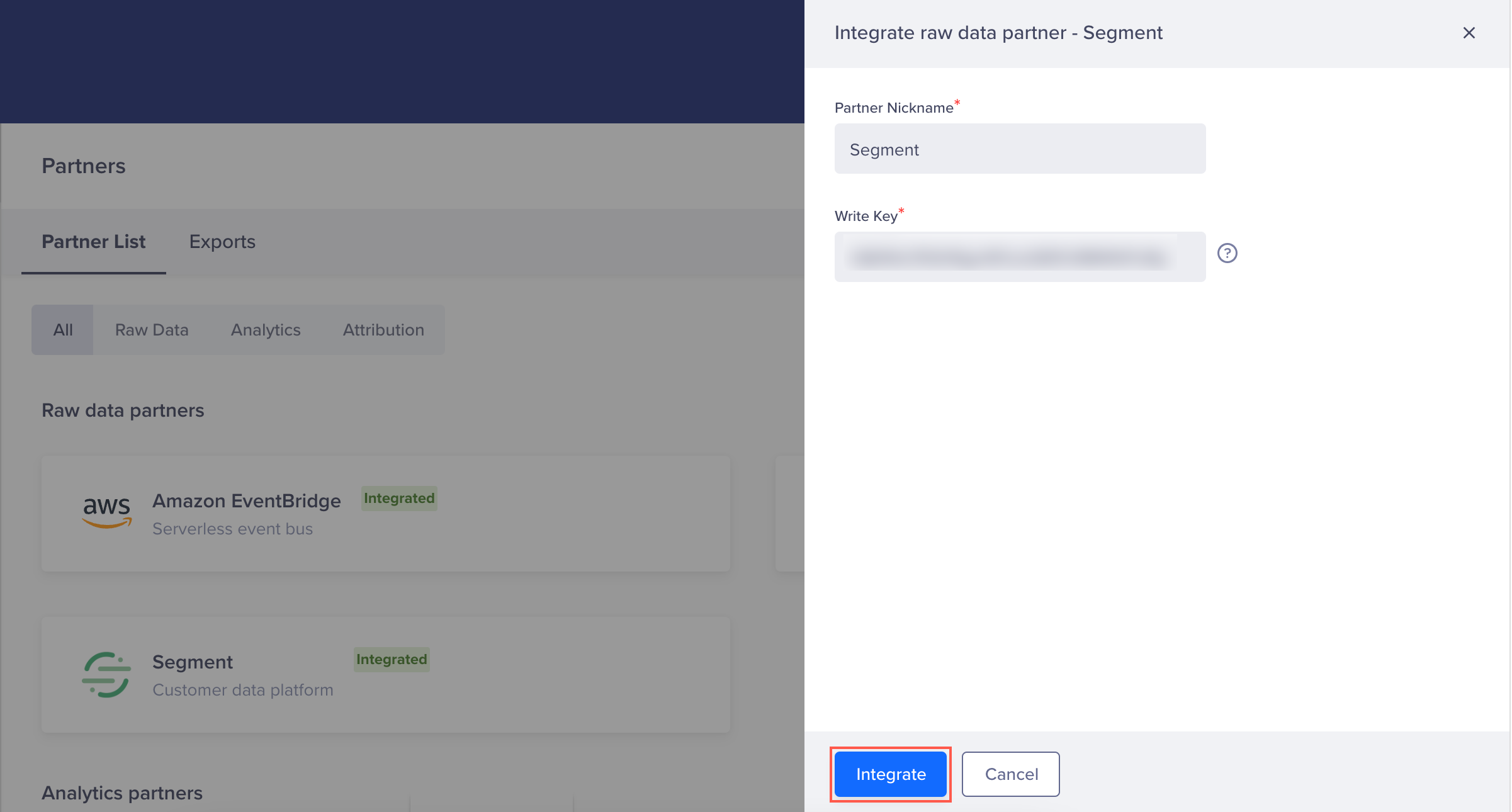Click the Amazon EventBridge Integrated badge icon
Image resolution: width=1512 pixels, height=812 pixels.
(398, 497)
